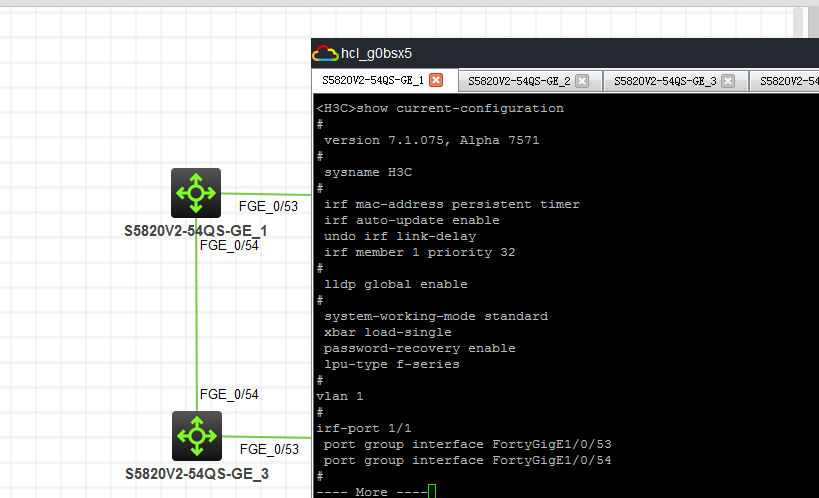This screenshot has height=498, width=819.
Task: Click the 'version 7.1.075, Alpha 7571' line
Action: click(x=431, y=140)
